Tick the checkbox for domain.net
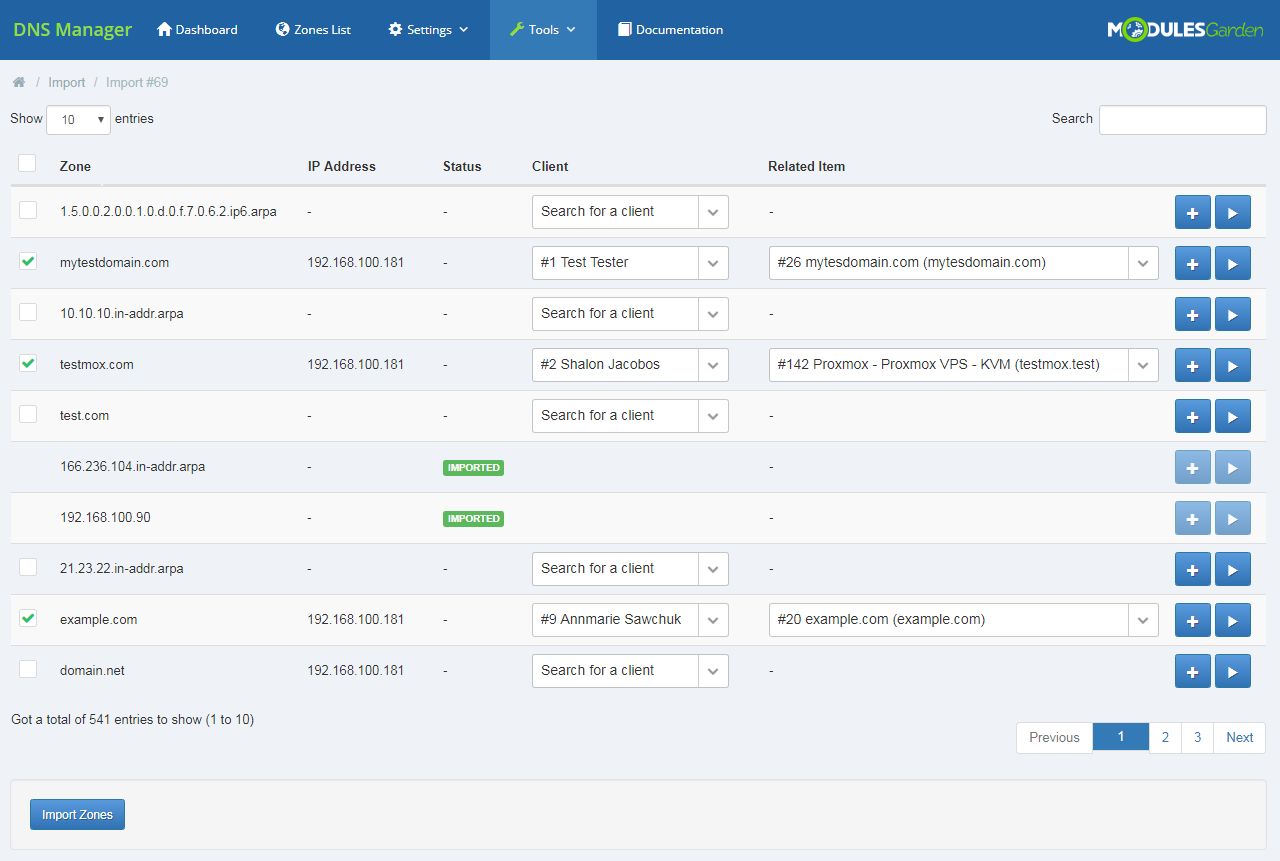Screen dimensions: 1280x861 [x=28, y=669]
